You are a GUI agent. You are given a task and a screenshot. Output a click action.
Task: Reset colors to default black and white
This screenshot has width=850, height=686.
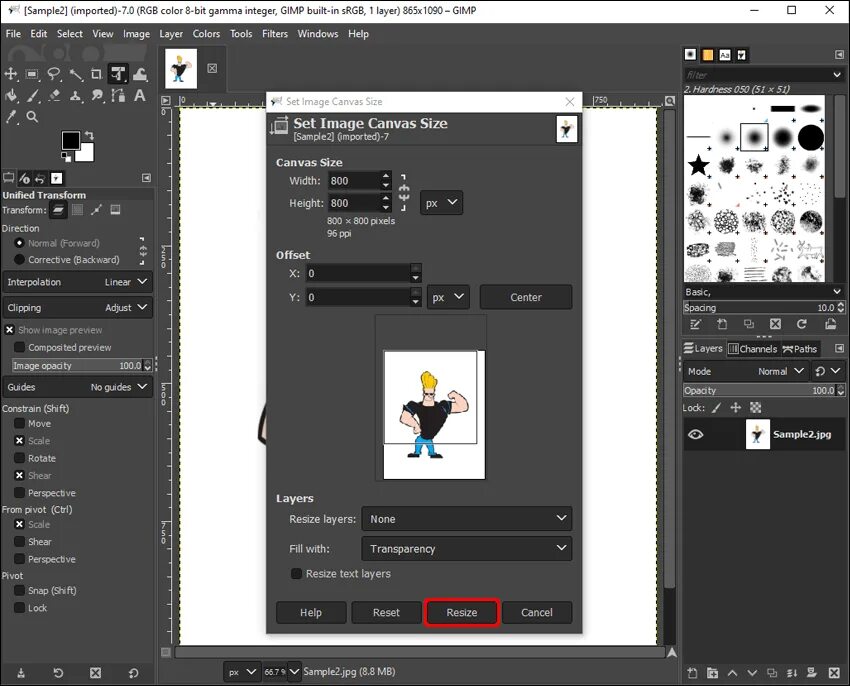[x=66, y=157]
